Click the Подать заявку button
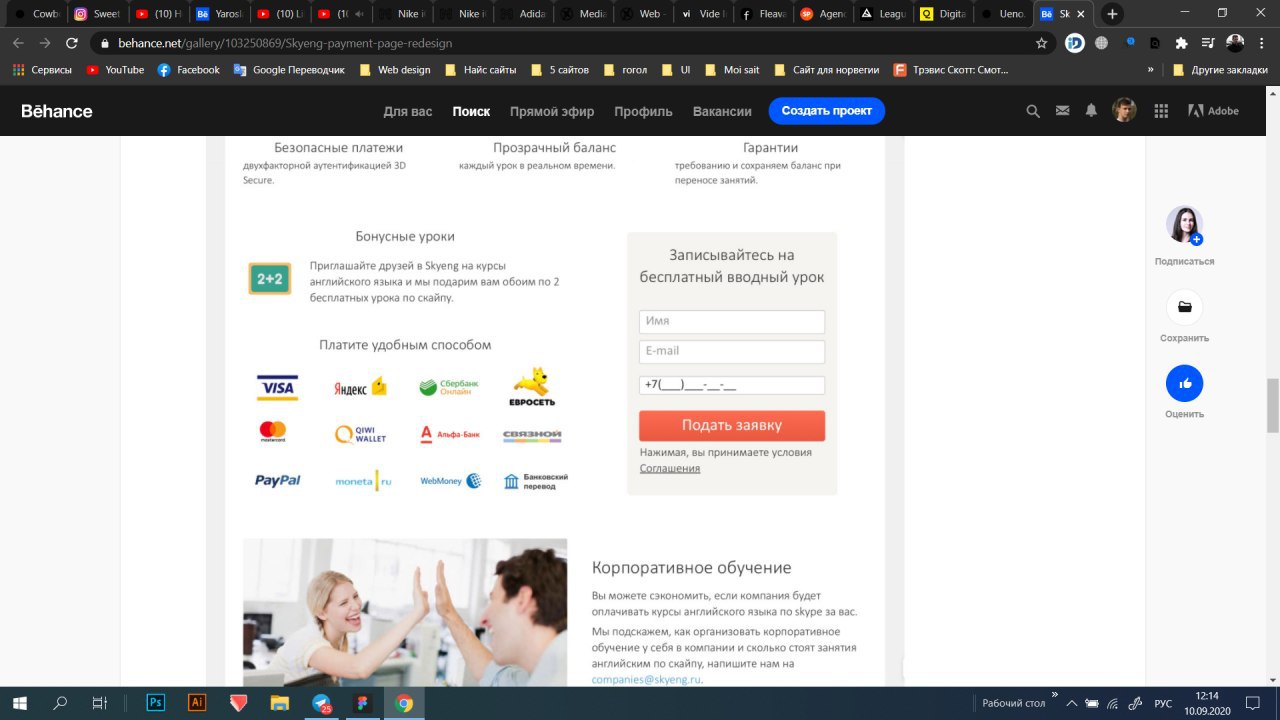The width and height of the screenshot is (1280, 720). click(x=732, y=425)
